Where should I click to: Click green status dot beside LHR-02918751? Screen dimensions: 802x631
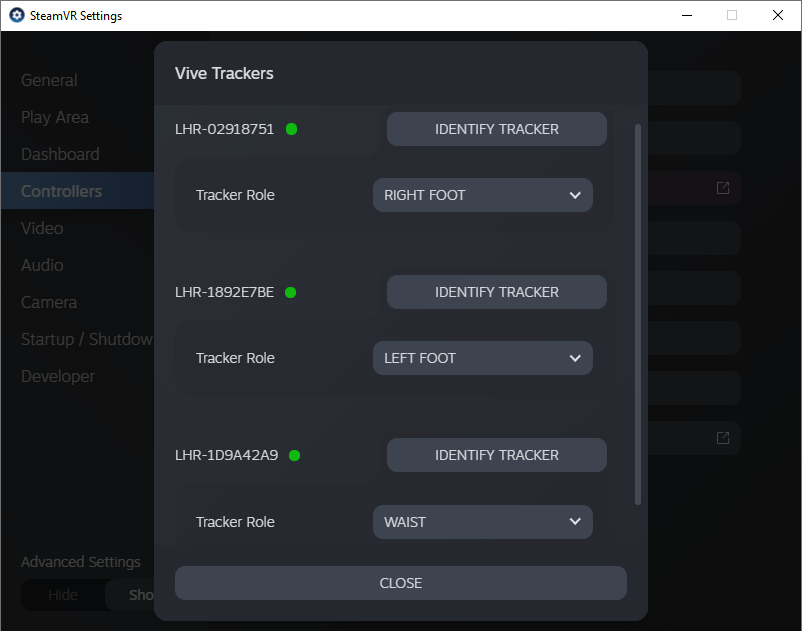(291, 129)
